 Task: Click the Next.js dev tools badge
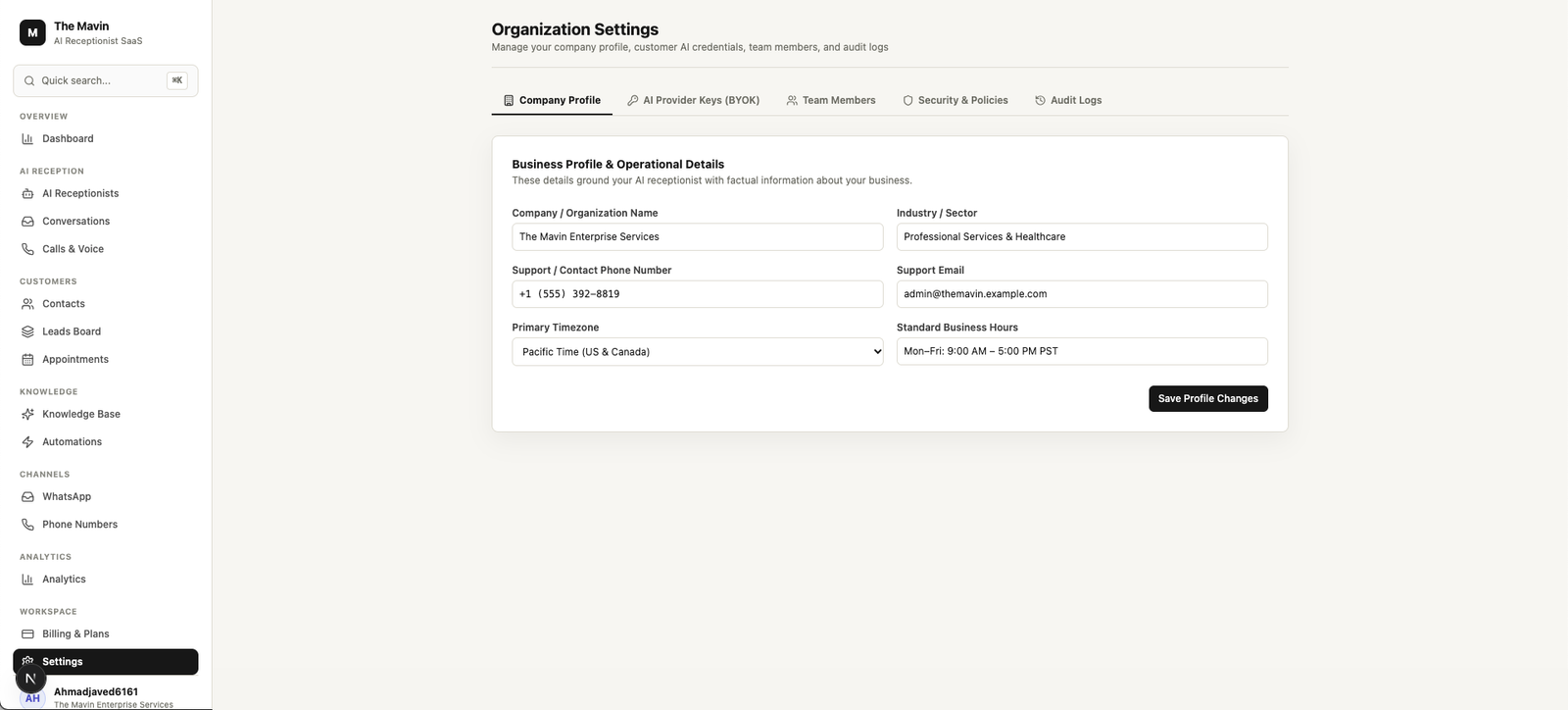pos(30,678)
